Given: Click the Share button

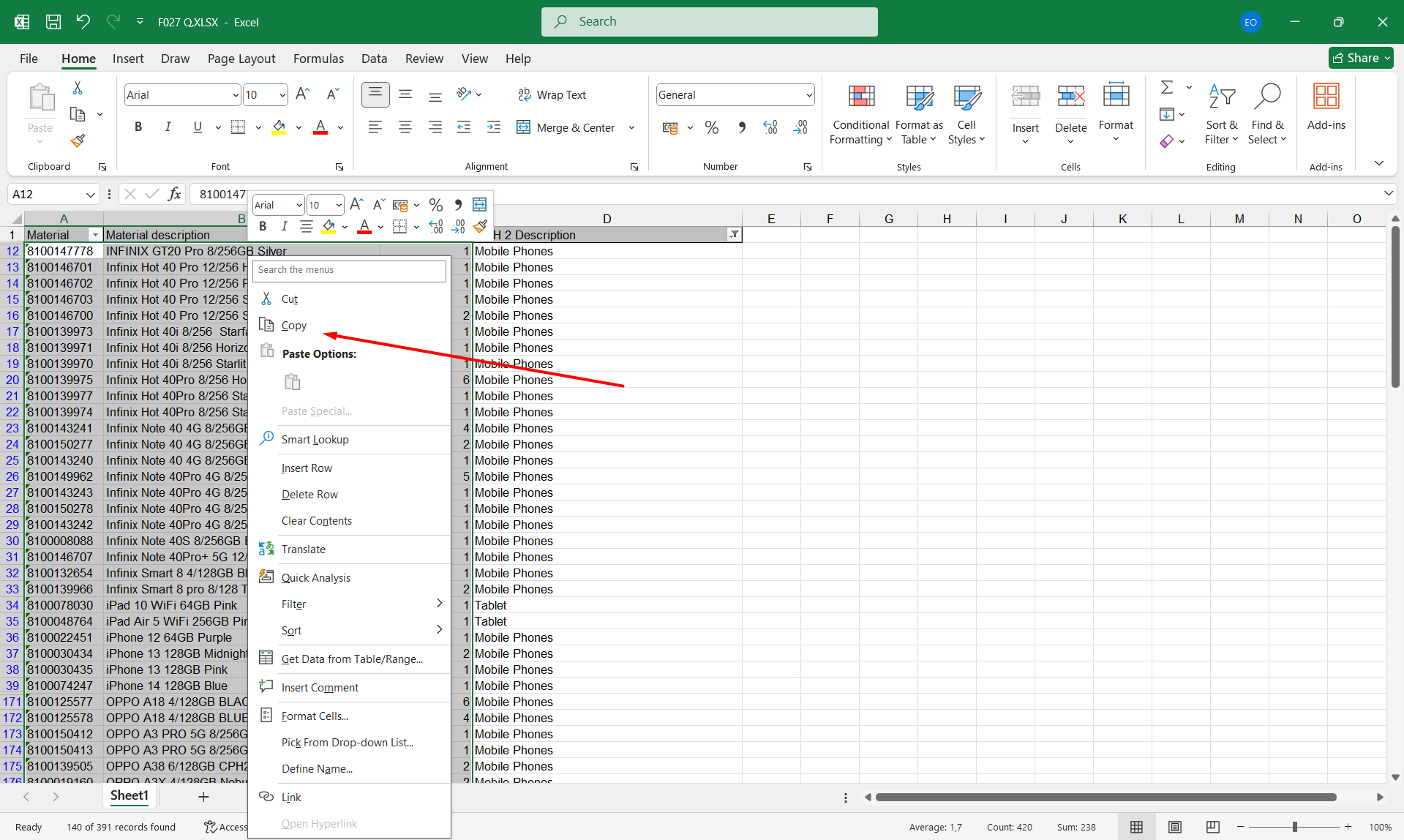Looking at the screenshot, I should (x=1360, y=58).
